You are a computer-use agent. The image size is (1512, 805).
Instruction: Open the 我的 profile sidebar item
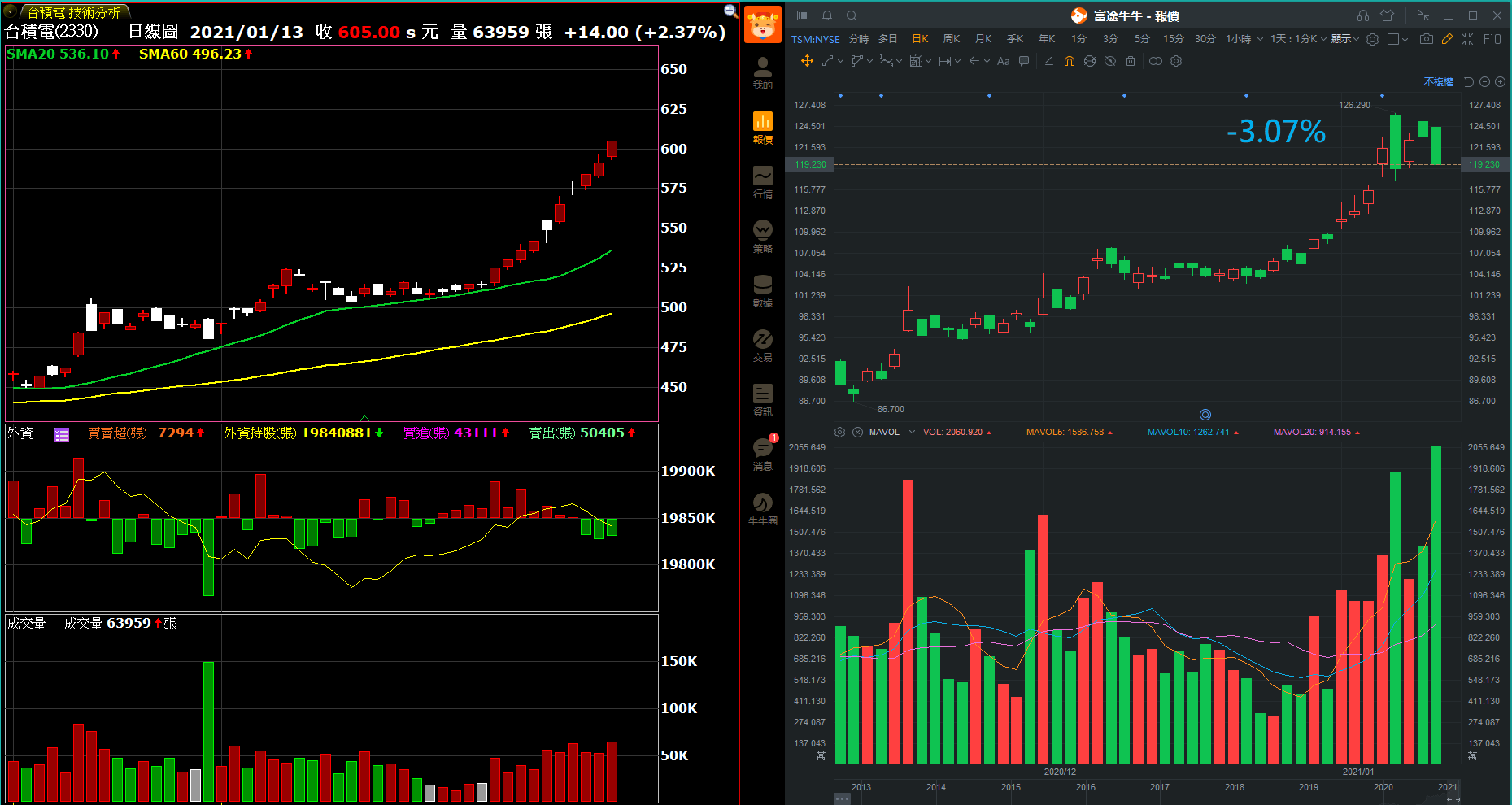[x=762, y=73]
